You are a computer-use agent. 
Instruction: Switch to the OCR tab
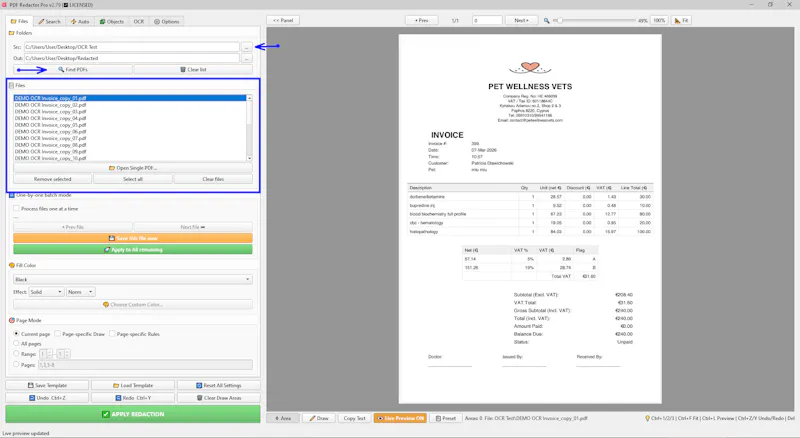tap(139, 21)
